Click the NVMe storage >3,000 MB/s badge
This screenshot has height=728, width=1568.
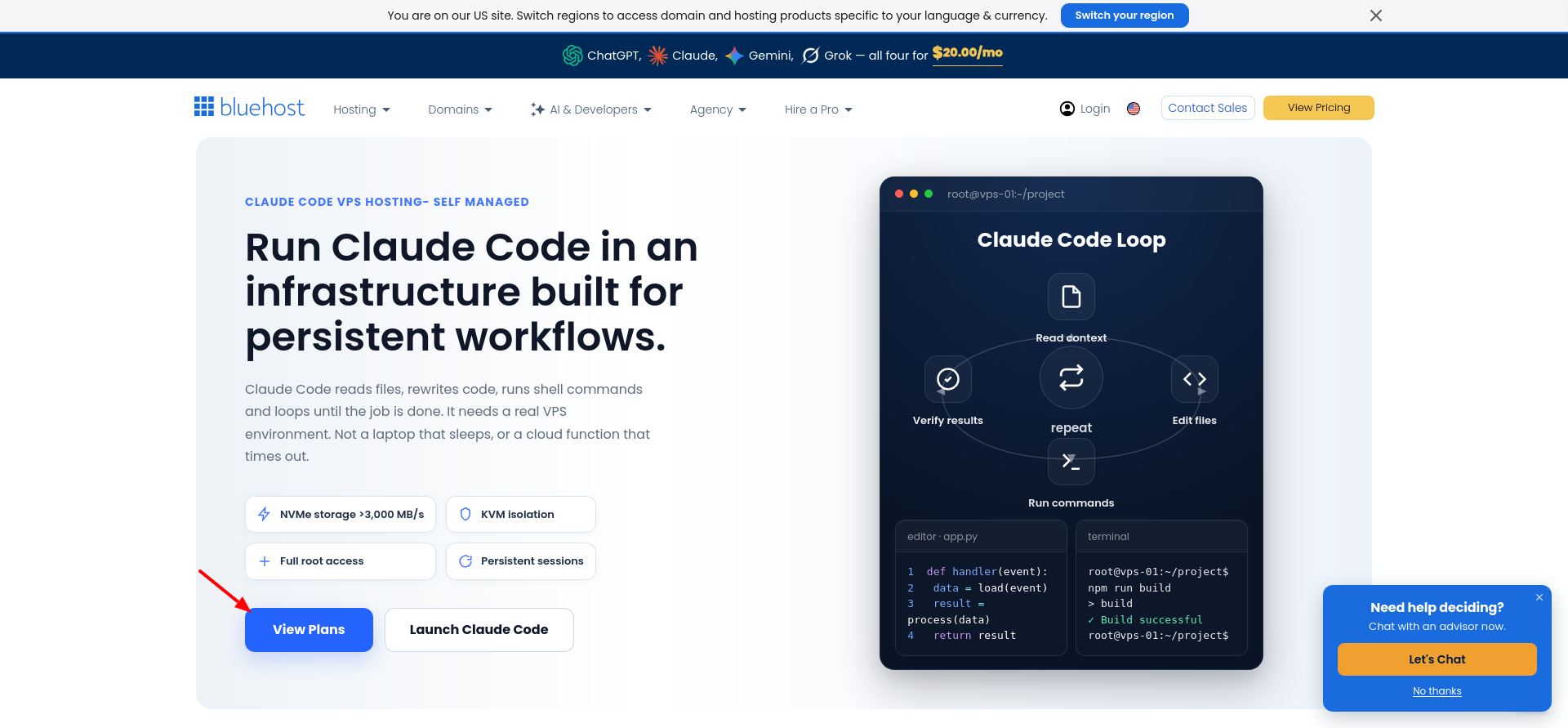click(x=341, y=515)
